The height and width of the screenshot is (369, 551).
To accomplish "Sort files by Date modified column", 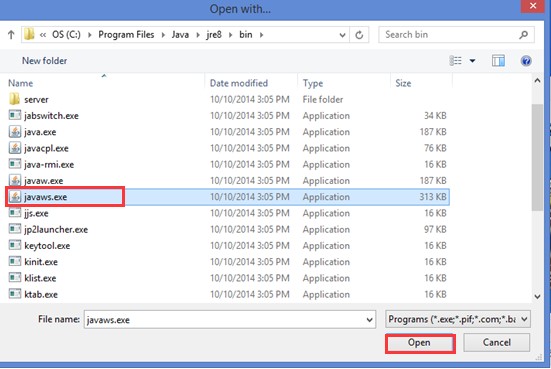I will (239, 83).
